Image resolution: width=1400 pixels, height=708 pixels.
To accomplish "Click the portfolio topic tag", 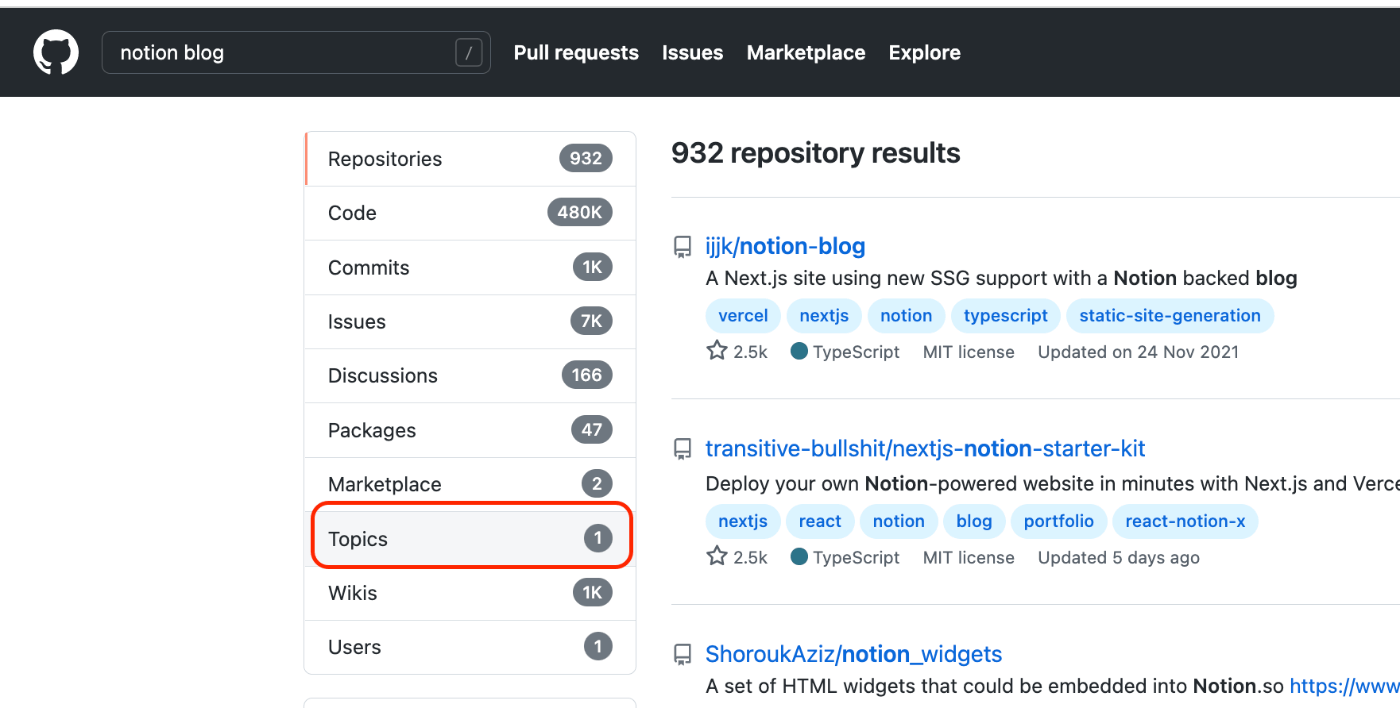I will click(1059, 521).
